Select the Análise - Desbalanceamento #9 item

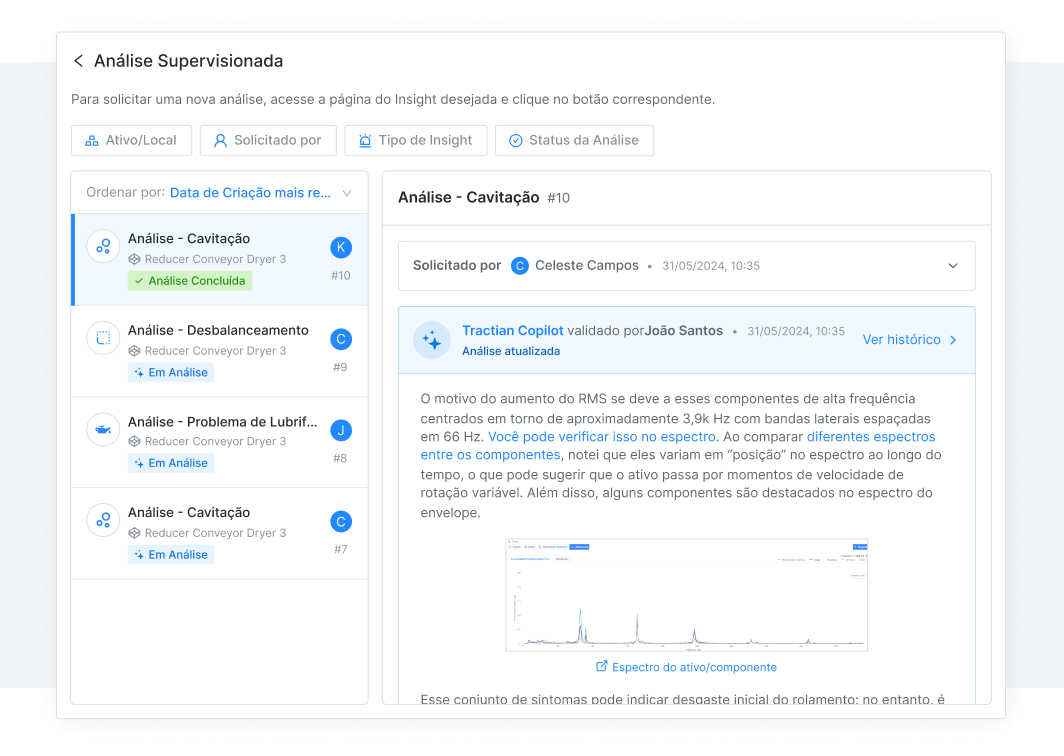[218, 351]
